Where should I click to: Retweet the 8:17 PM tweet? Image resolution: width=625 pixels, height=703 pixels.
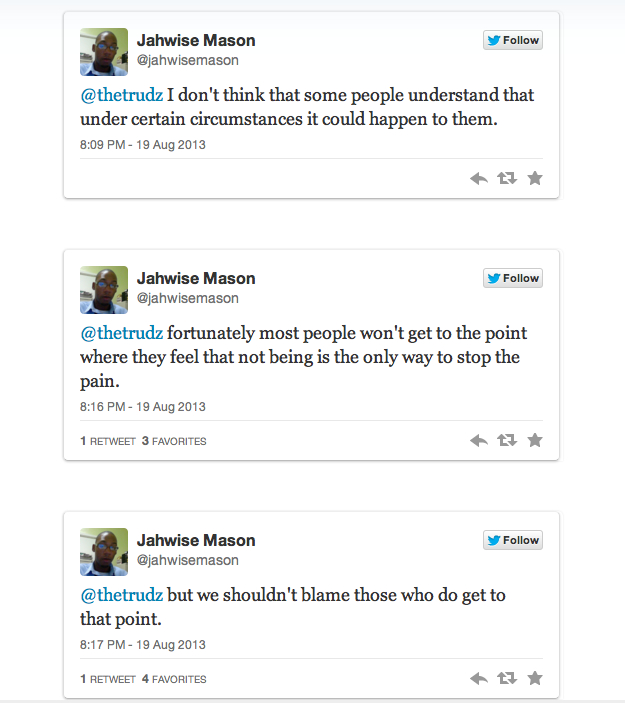click(x=507, y=678)
